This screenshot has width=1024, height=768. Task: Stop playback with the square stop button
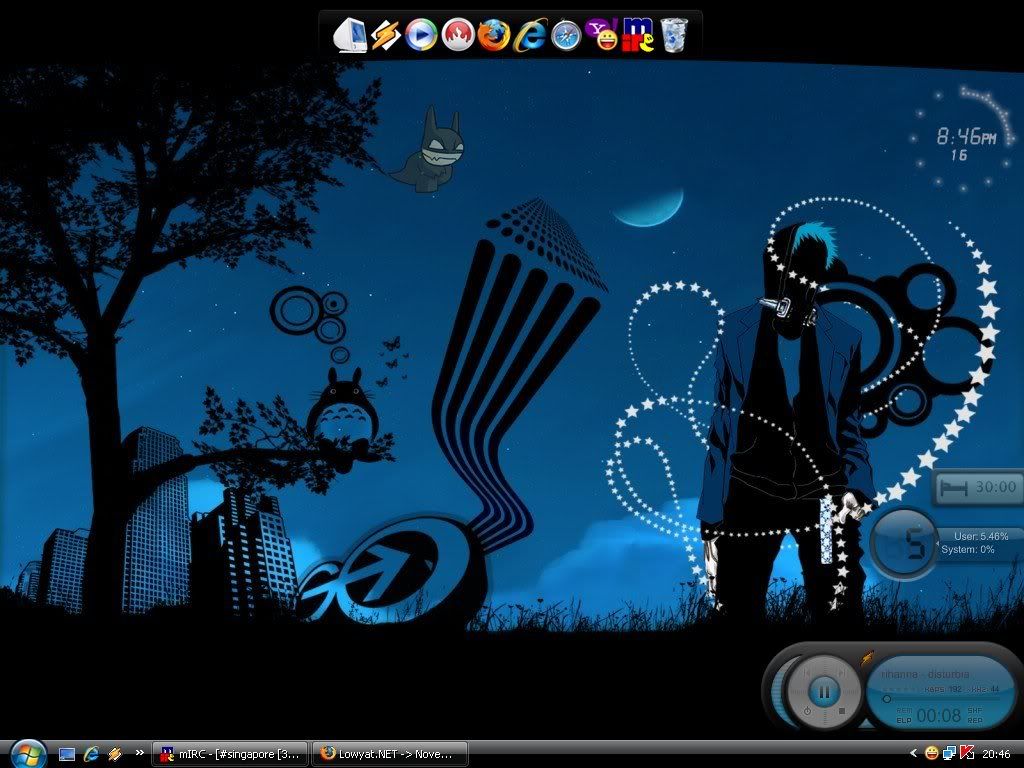(x=842, y=711)
